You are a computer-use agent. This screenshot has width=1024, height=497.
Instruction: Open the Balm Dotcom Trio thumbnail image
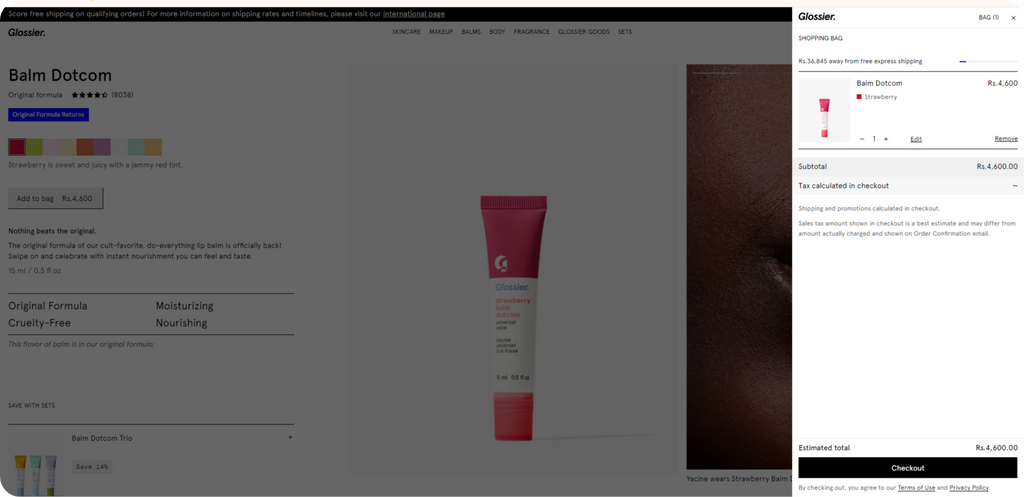(36, 464)
